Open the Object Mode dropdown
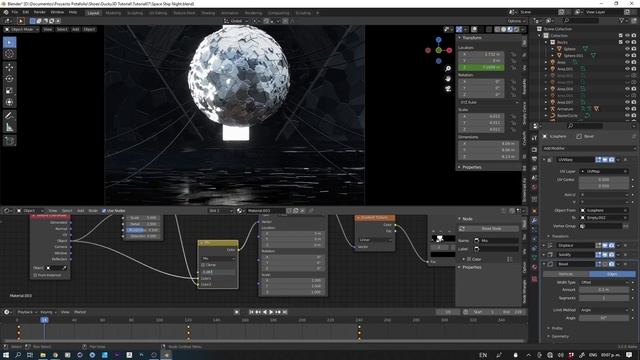Viewport: 640px width, 360px height. pos(22,29)
